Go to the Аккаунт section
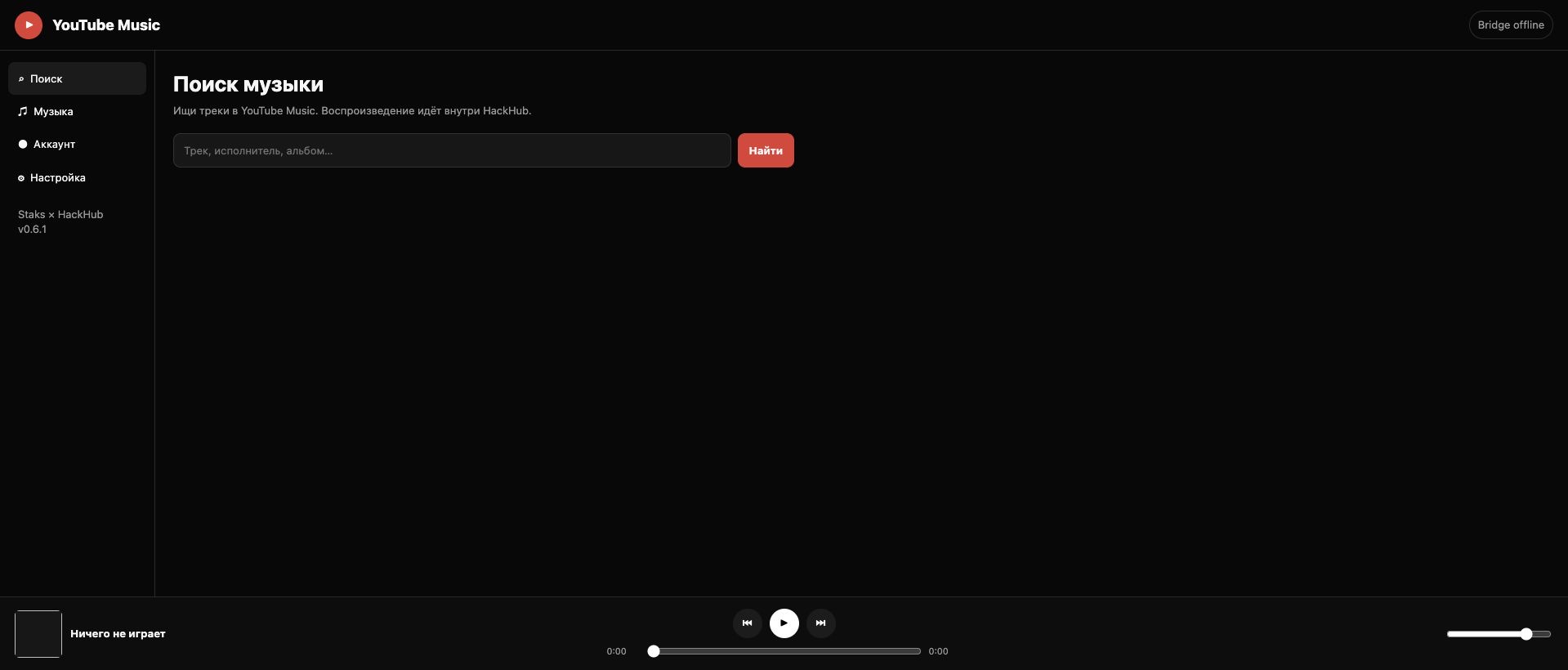The height and width of the screenshot is (670, 1568). coord(78,144)
